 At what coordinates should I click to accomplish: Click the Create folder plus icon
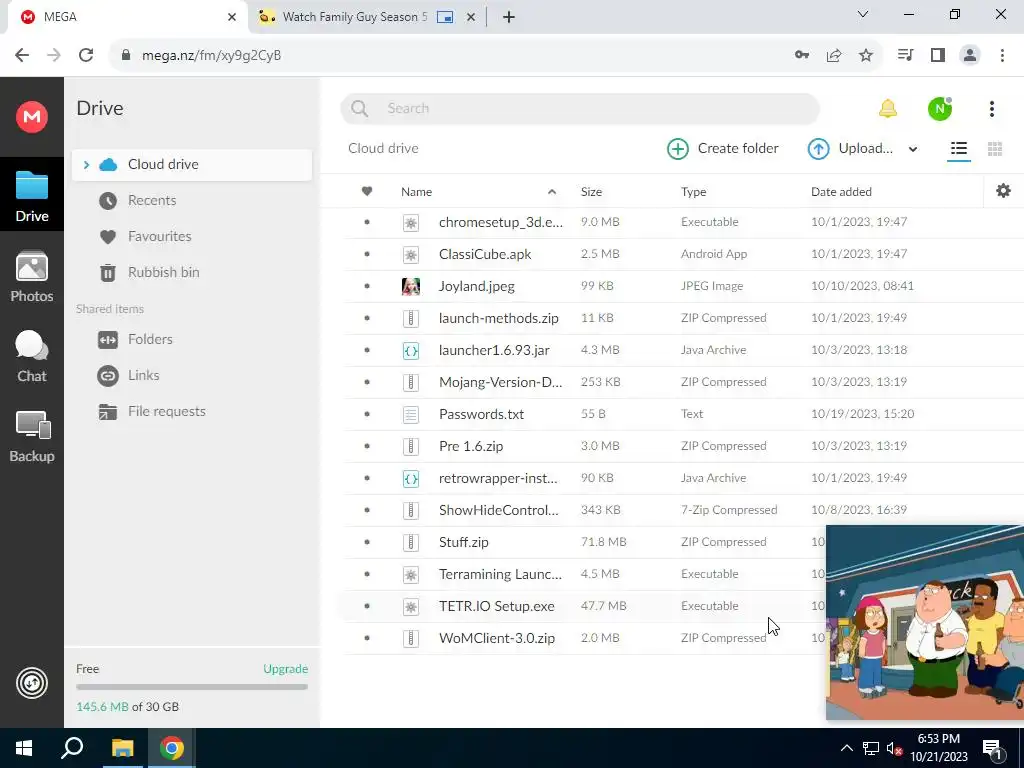678,148
